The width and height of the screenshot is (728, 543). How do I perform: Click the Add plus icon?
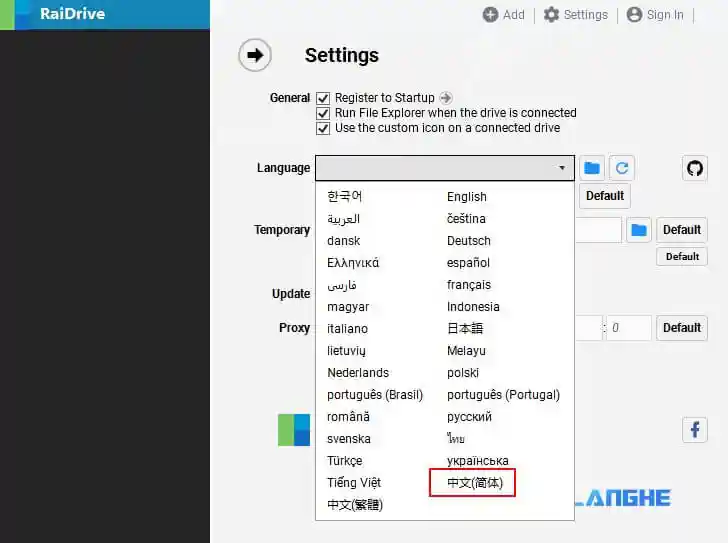[490, 15]
